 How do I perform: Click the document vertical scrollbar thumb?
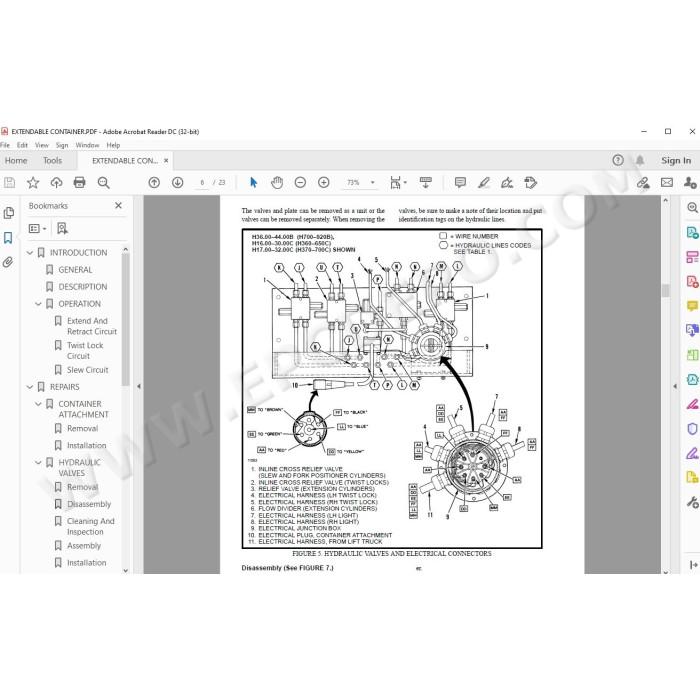click(x=666, y=291)
